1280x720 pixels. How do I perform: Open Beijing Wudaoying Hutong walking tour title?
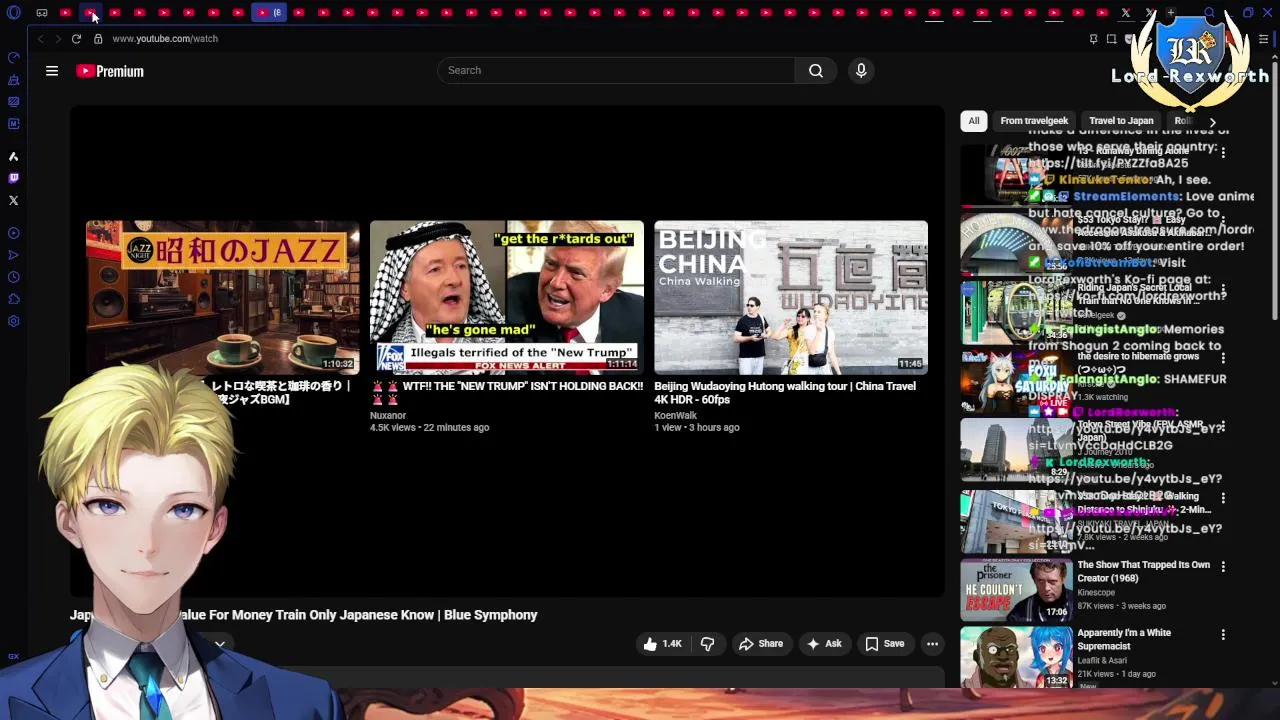[785, 393]
